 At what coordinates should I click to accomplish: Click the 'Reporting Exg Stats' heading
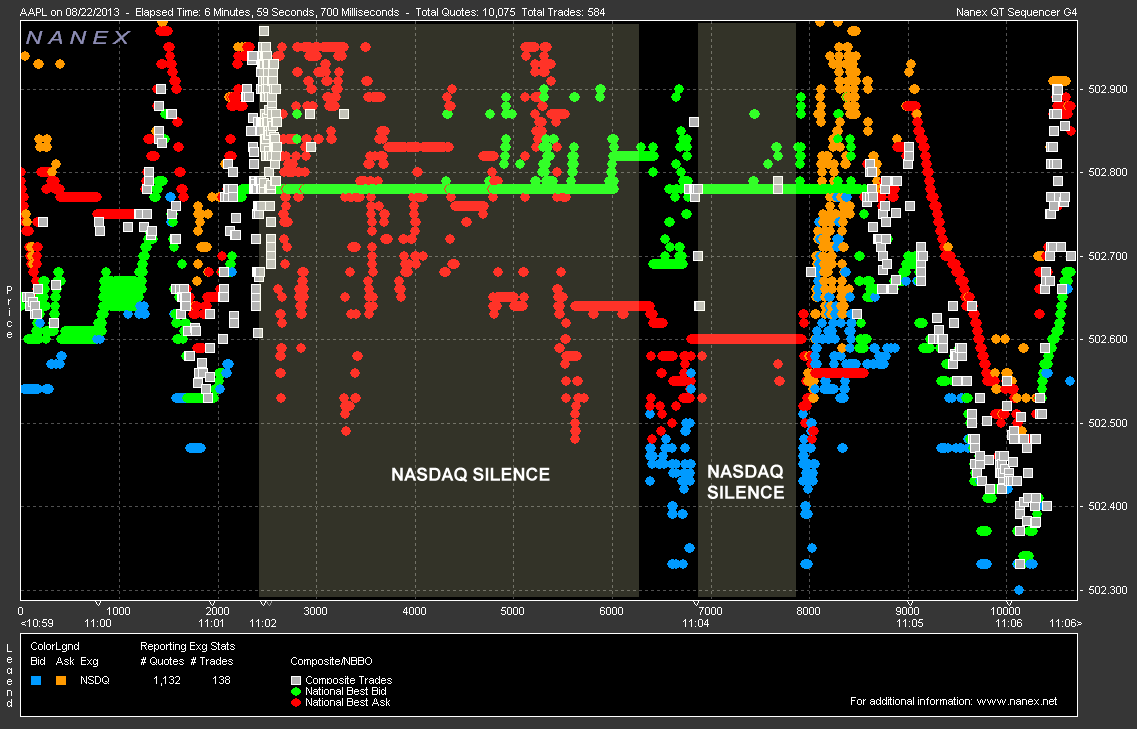(188, 646)
